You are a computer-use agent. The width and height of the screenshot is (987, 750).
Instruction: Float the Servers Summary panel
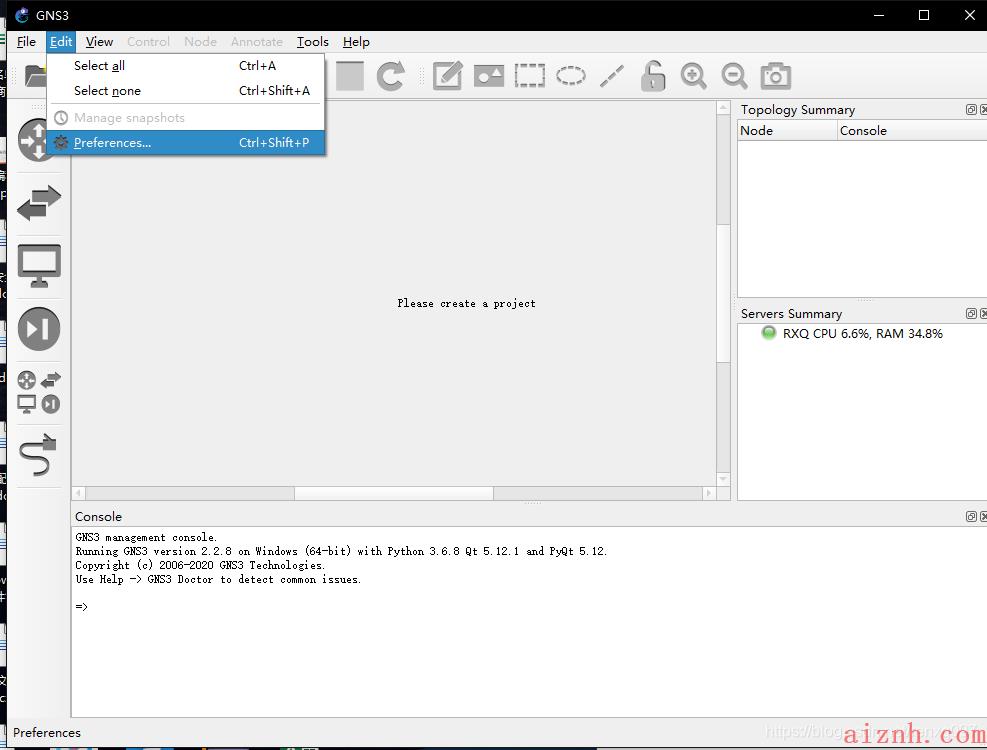coord(971,314)
